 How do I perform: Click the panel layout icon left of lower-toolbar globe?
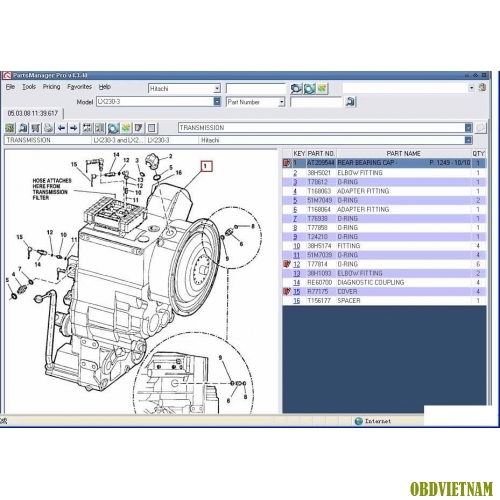coord(100,128)
